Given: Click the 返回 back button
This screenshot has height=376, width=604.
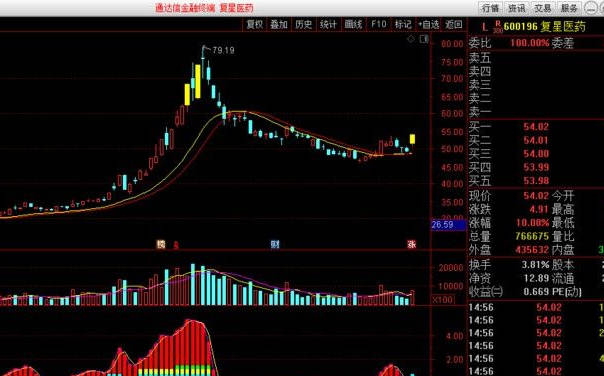Looking at the screenshot, I should [x=453, y=25].
